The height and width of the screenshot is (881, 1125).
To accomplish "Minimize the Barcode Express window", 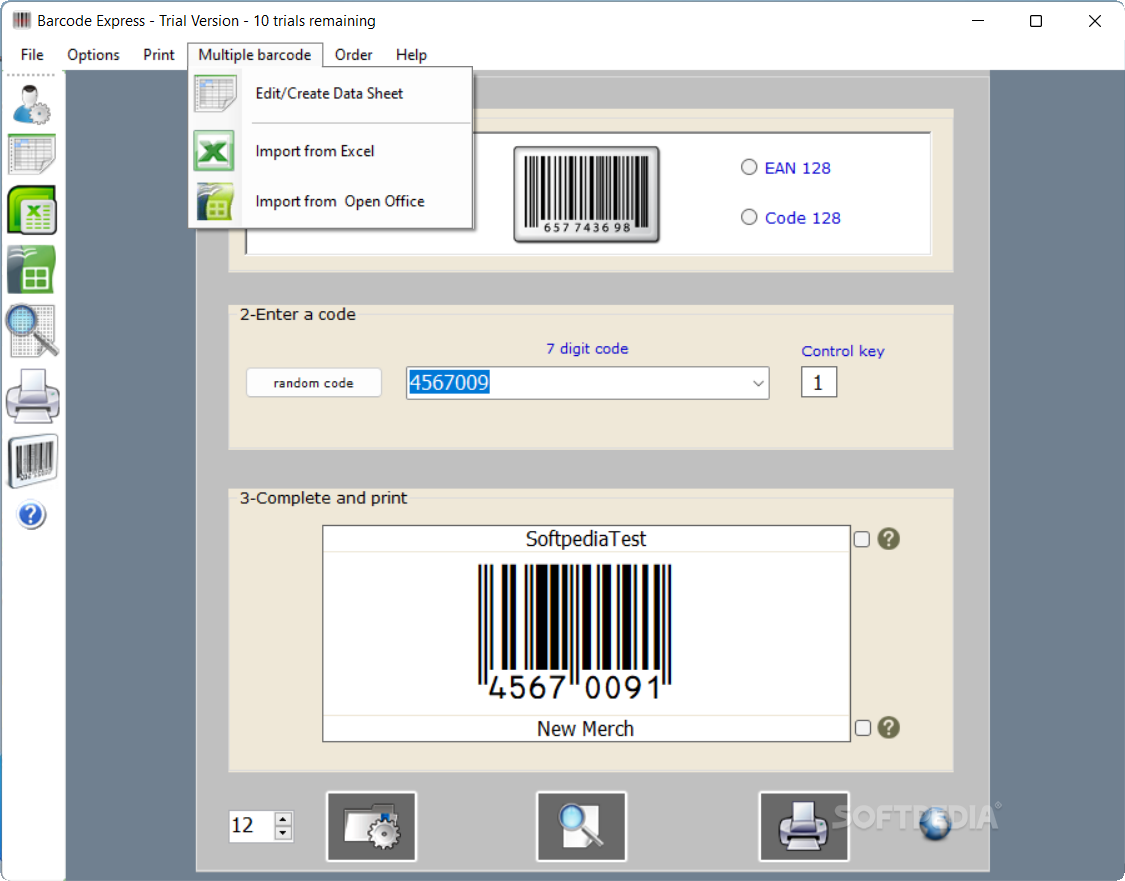I will point(977,21).
